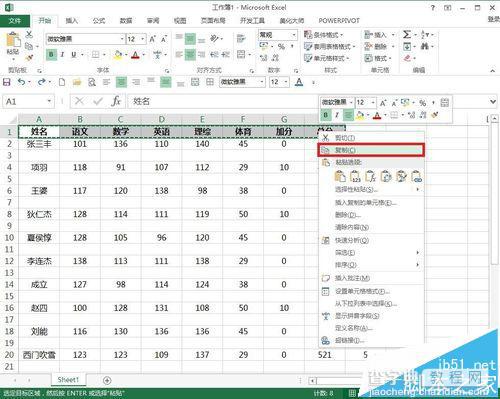Viewport: 500px width, 399px height.
Task: Open the number format 常规 dropdown
Action: [294, 35]
